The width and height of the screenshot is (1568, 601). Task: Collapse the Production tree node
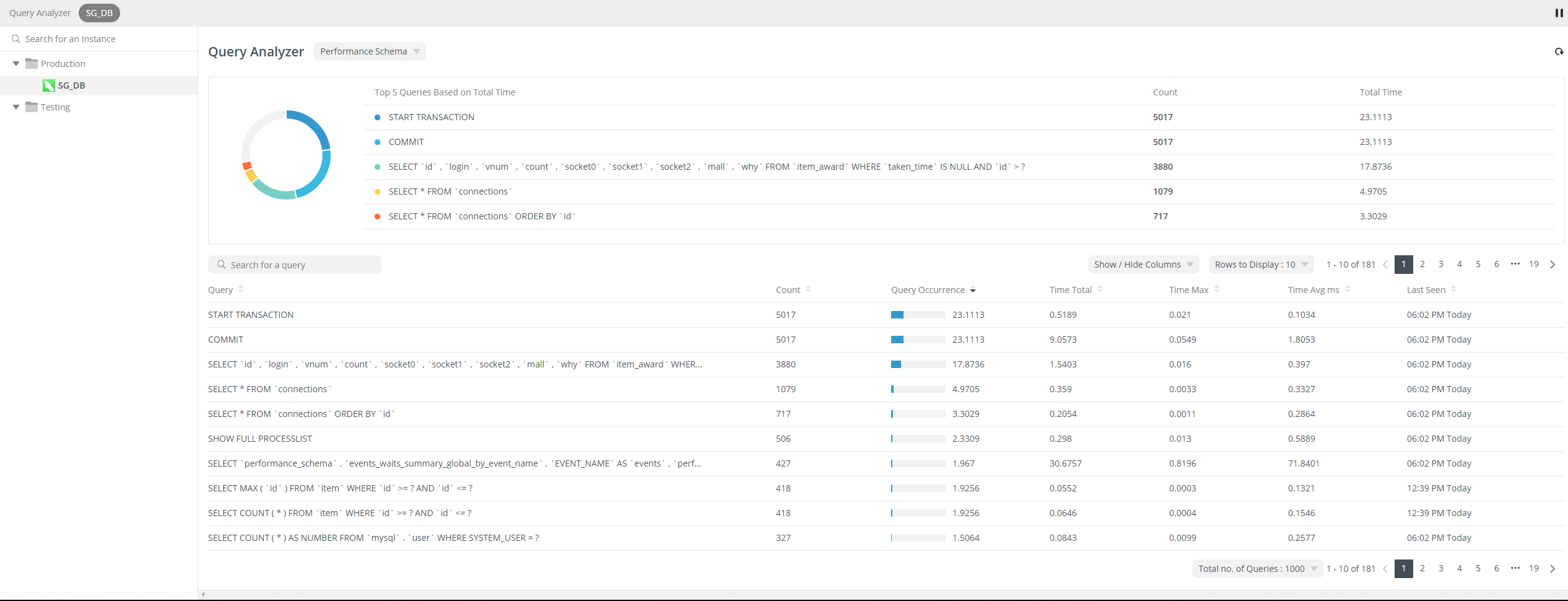pyautogui.click(x=15, y=63)
